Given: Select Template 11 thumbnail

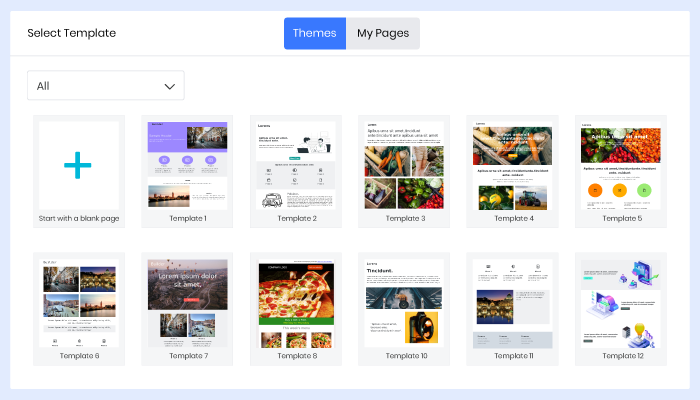Looking at the screenshot, I should (513, 302).
